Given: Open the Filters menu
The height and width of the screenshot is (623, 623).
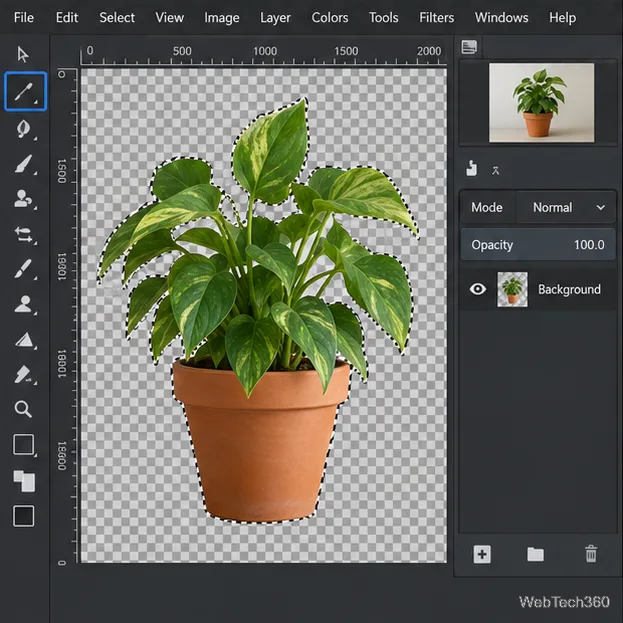Looking at the screenshot, I should pyautogui.click(x=437, y=17).
